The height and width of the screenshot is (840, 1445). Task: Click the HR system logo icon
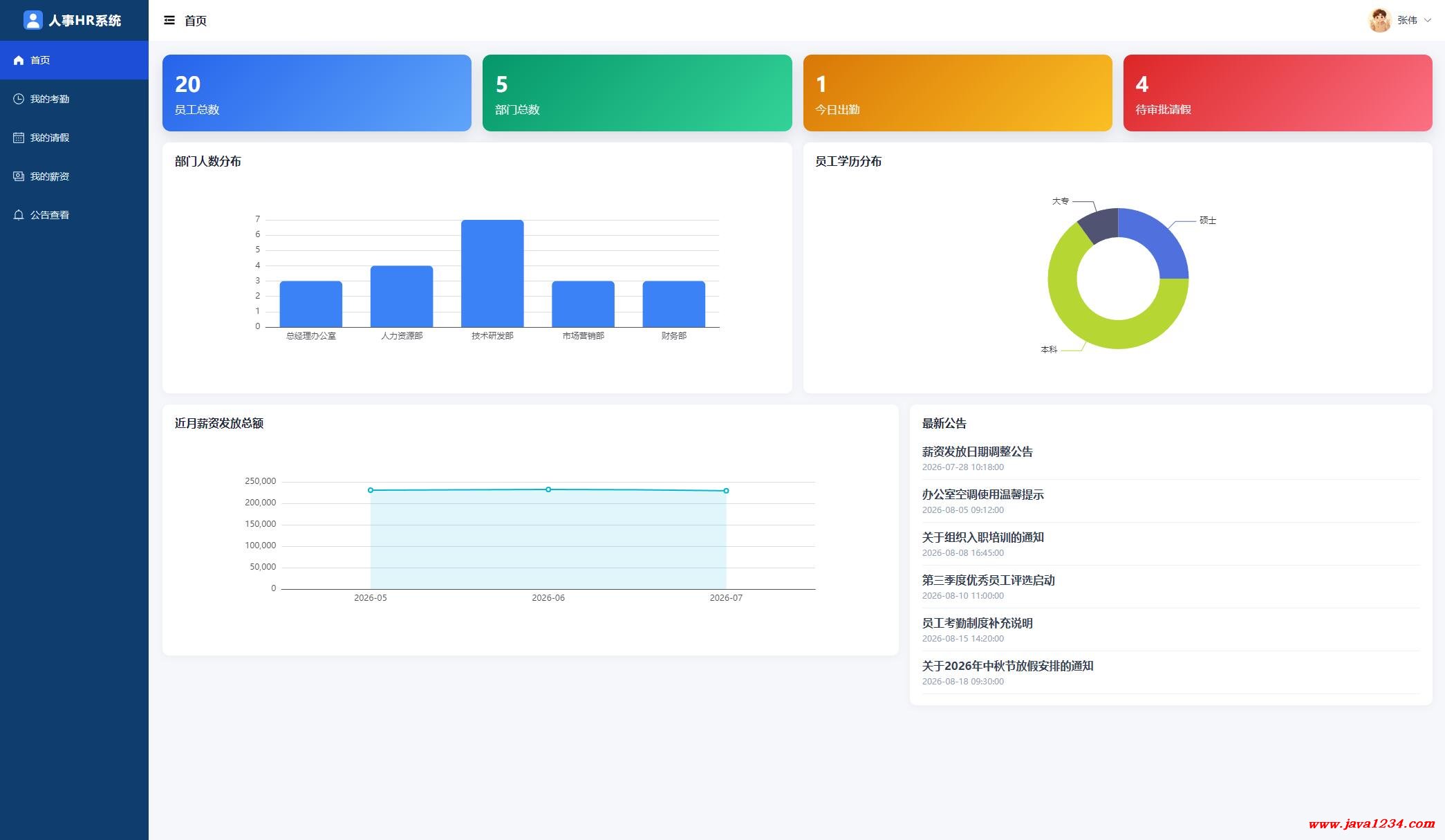coord(33,20)
